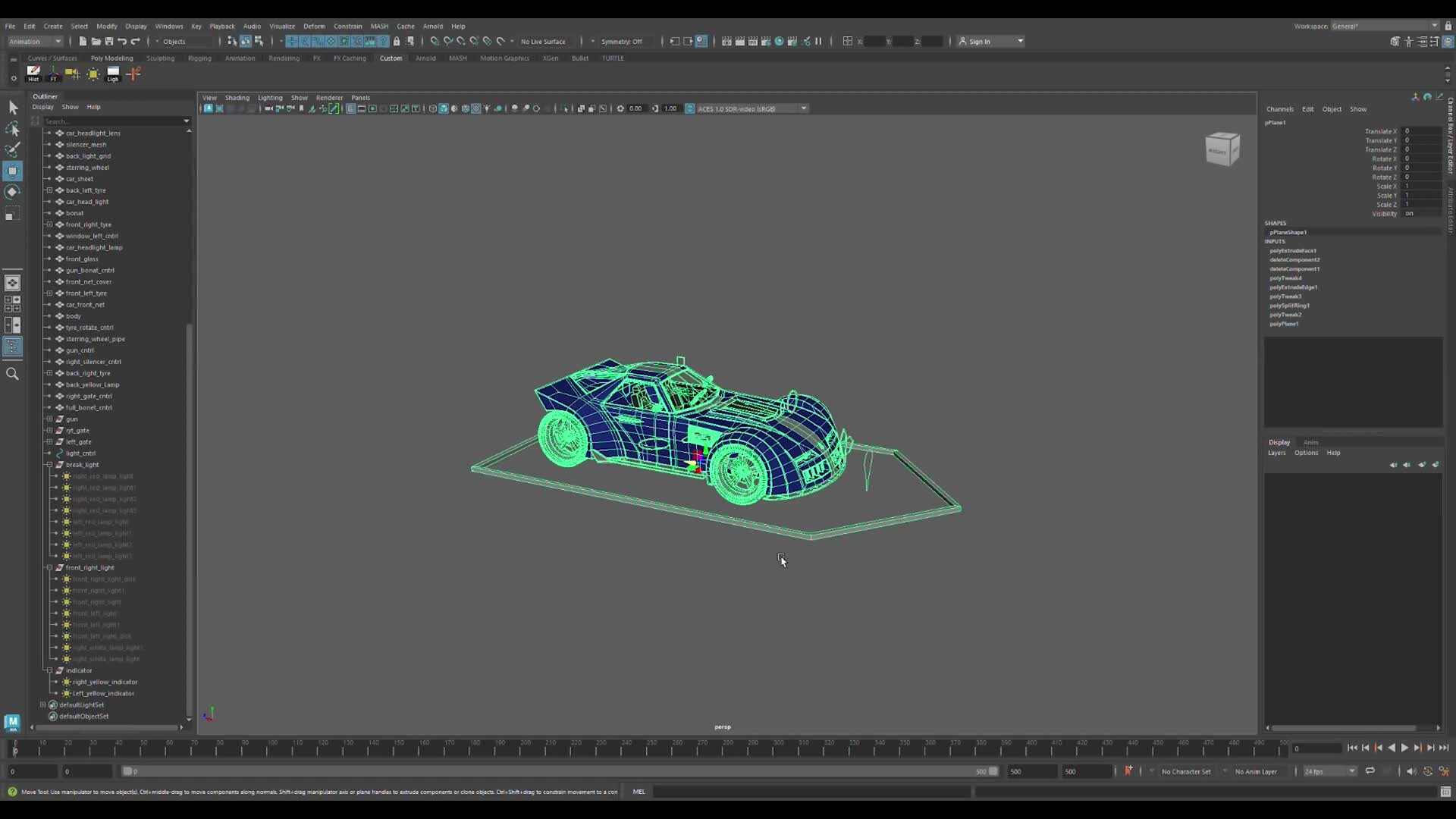Open the Animation menu set dropdown
This screenshot has width=1456, height=819.
click(x=34, y=41)
